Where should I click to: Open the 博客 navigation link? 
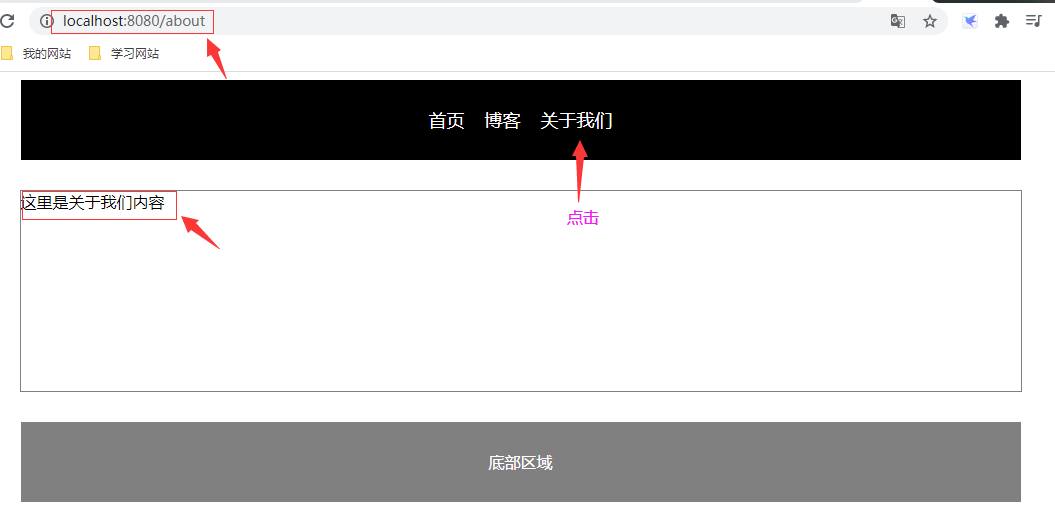pos(503,121)
